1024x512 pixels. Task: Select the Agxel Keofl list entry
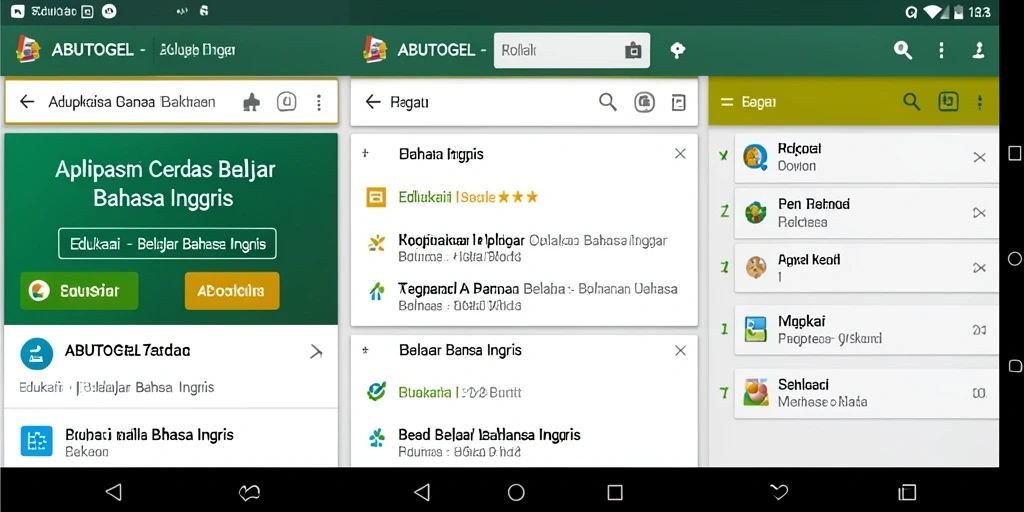[x=866, y=268]
